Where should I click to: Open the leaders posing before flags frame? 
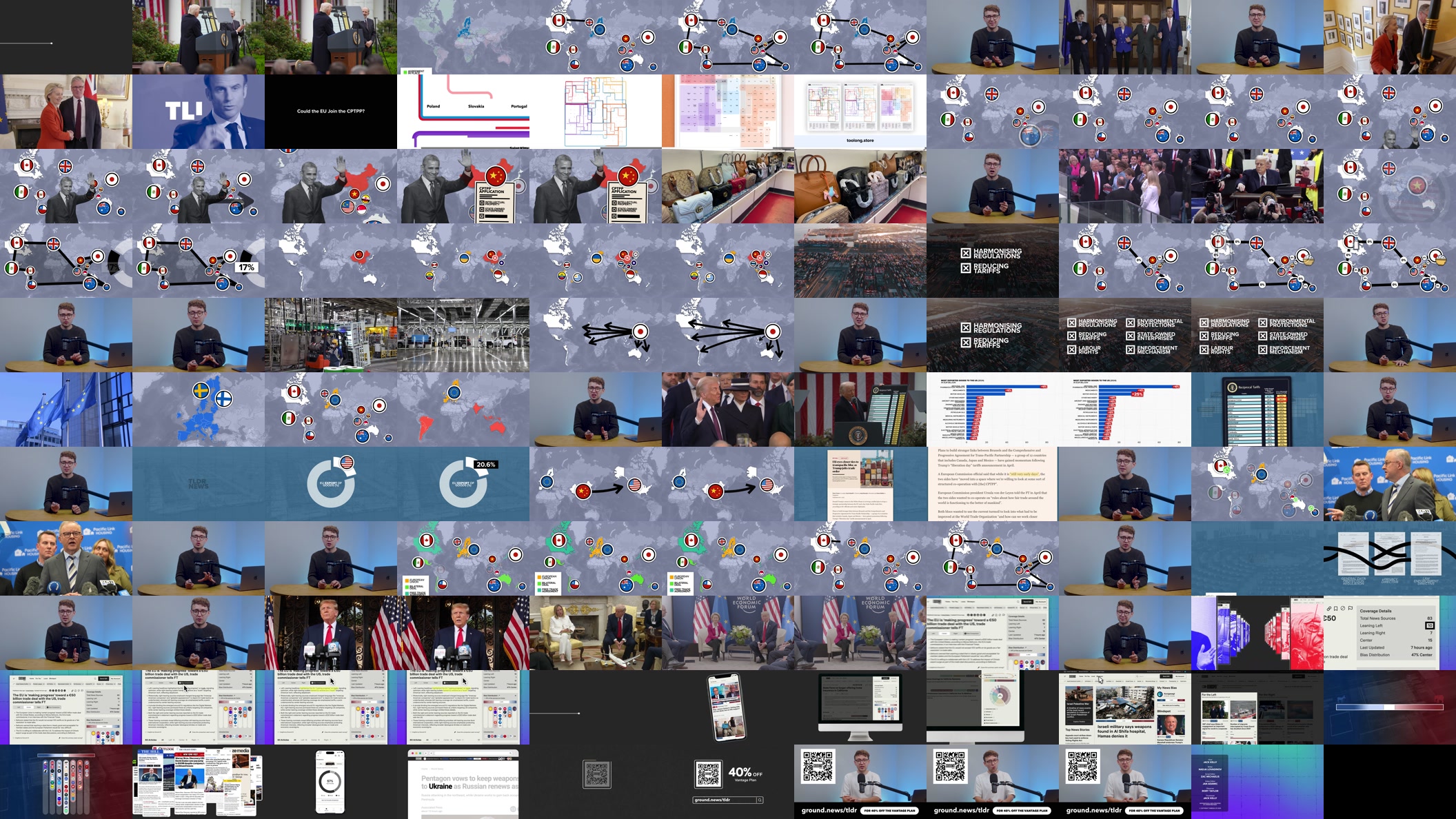coord(1125,37)
